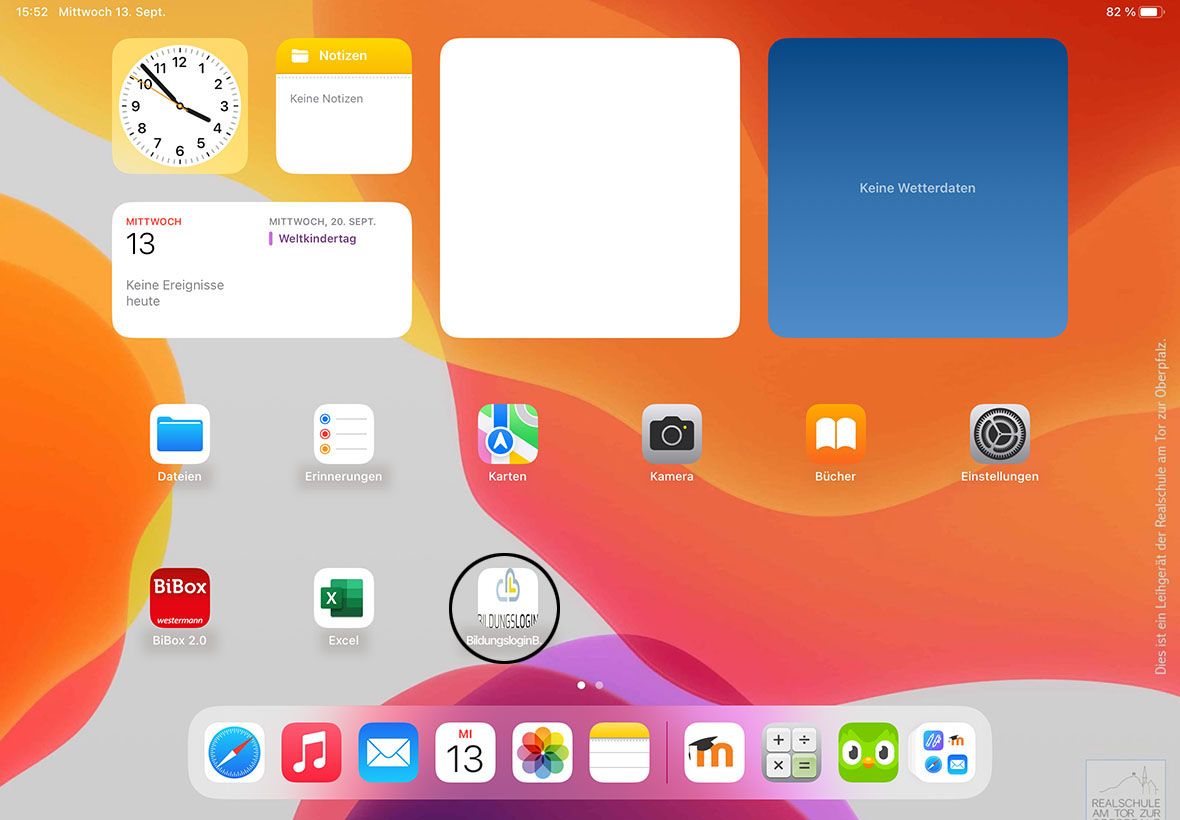Open the Karten maps app
This screenshot has width=1180, height=820.
(508, 434)
